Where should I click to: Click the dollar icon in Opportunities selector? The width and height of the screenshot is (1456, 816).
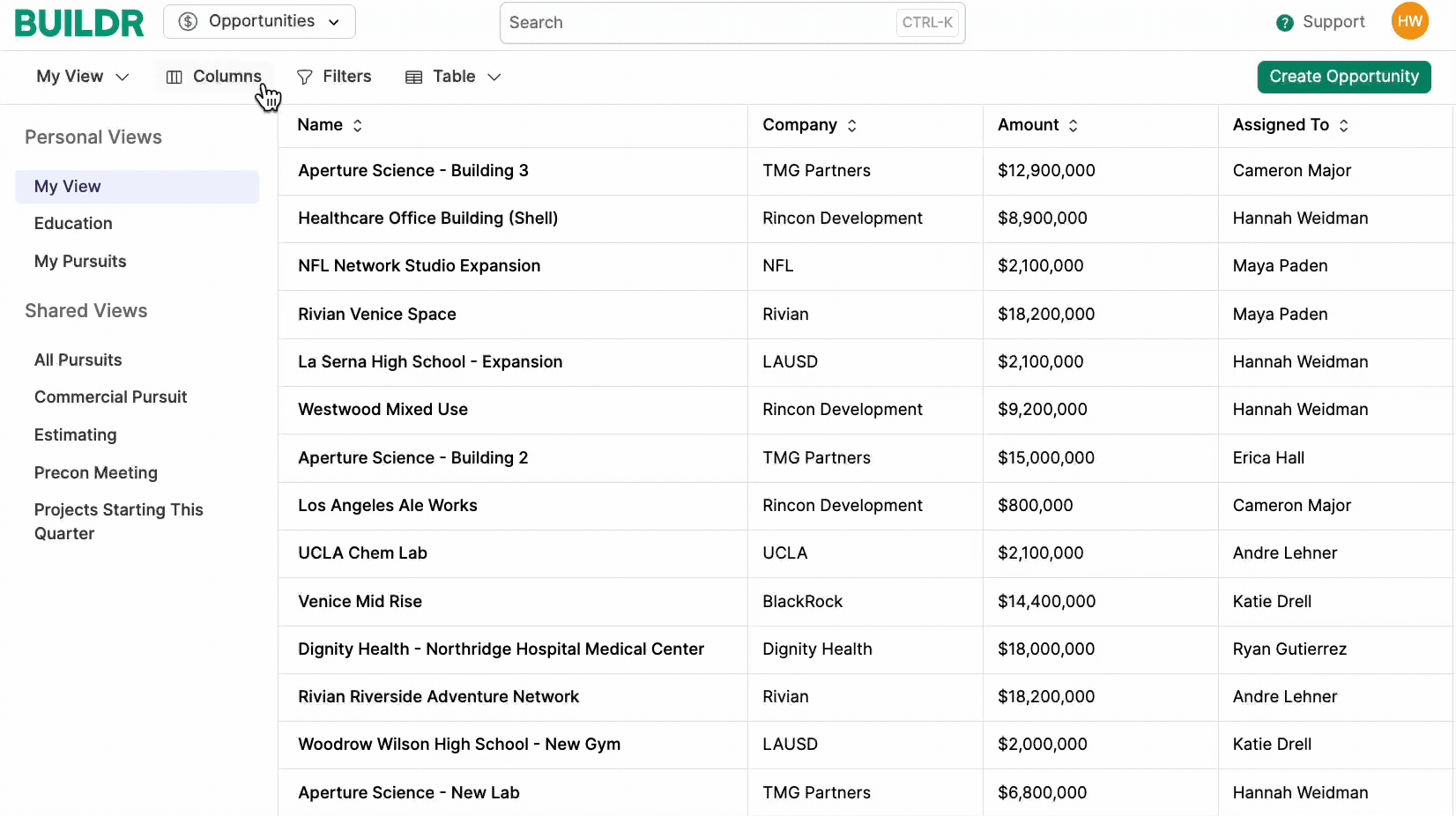point(188,22)
